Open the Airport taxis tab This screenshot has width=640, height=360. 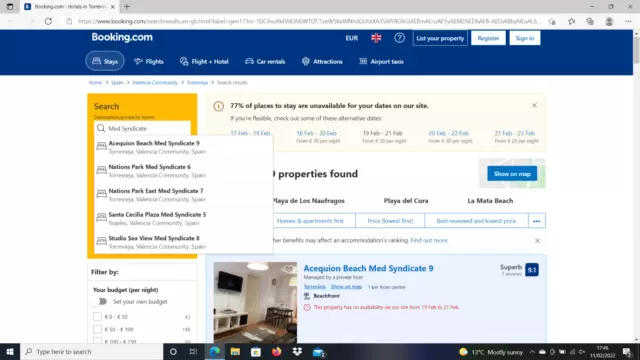click(381, 61)
